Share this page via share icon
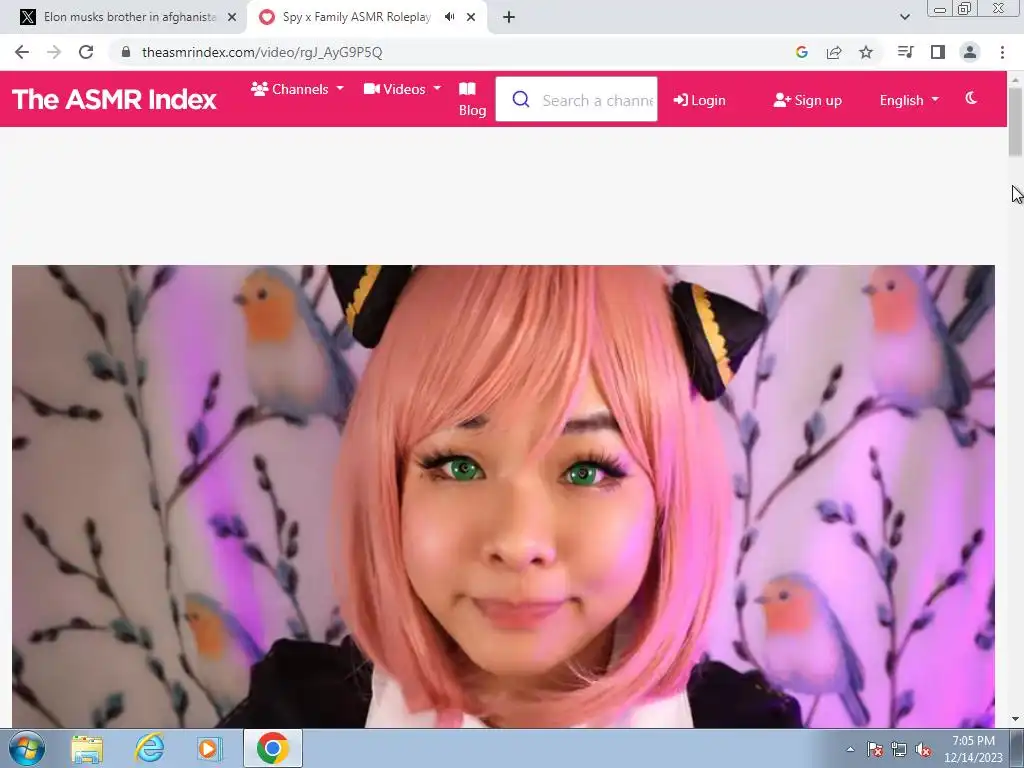Viewport: 1024px width, 768px height. [x=834, y=52]
